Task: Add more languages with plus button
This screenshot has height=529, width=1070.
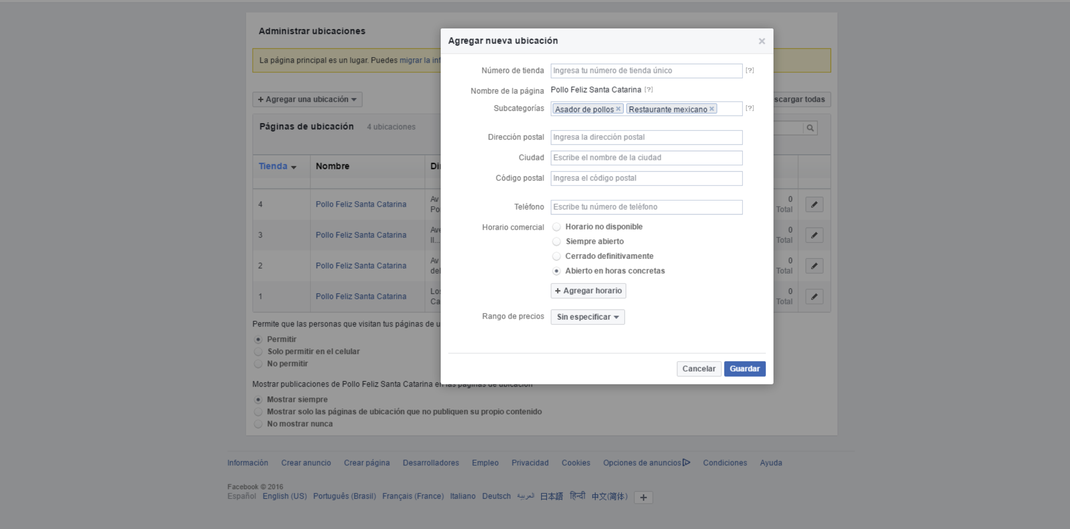Action: click(x=643, y=498)
